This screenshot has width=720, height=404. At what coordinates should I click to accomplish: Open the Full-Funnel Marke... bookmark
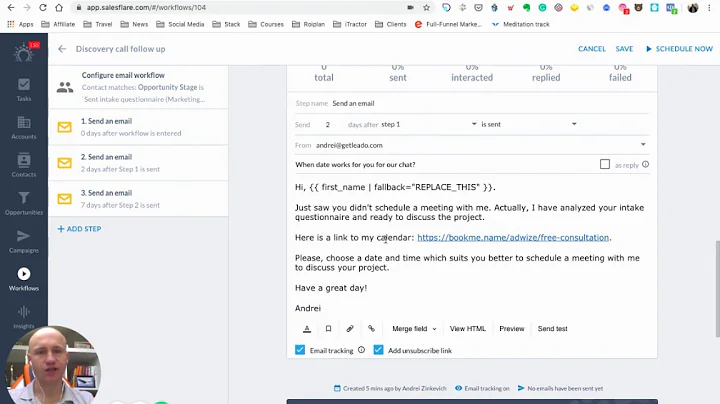(448, 24)
